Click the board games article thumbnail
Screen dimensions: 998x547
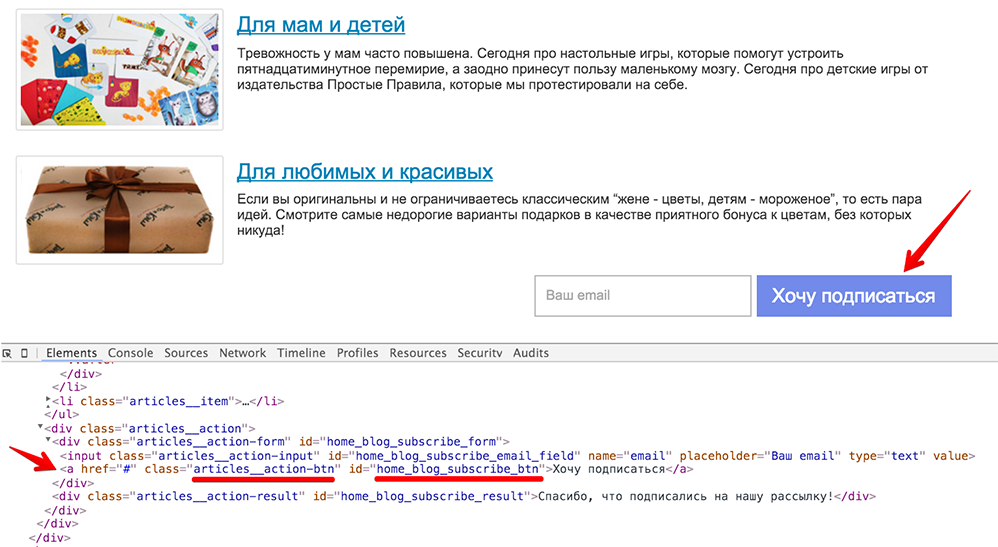point(120,69)
